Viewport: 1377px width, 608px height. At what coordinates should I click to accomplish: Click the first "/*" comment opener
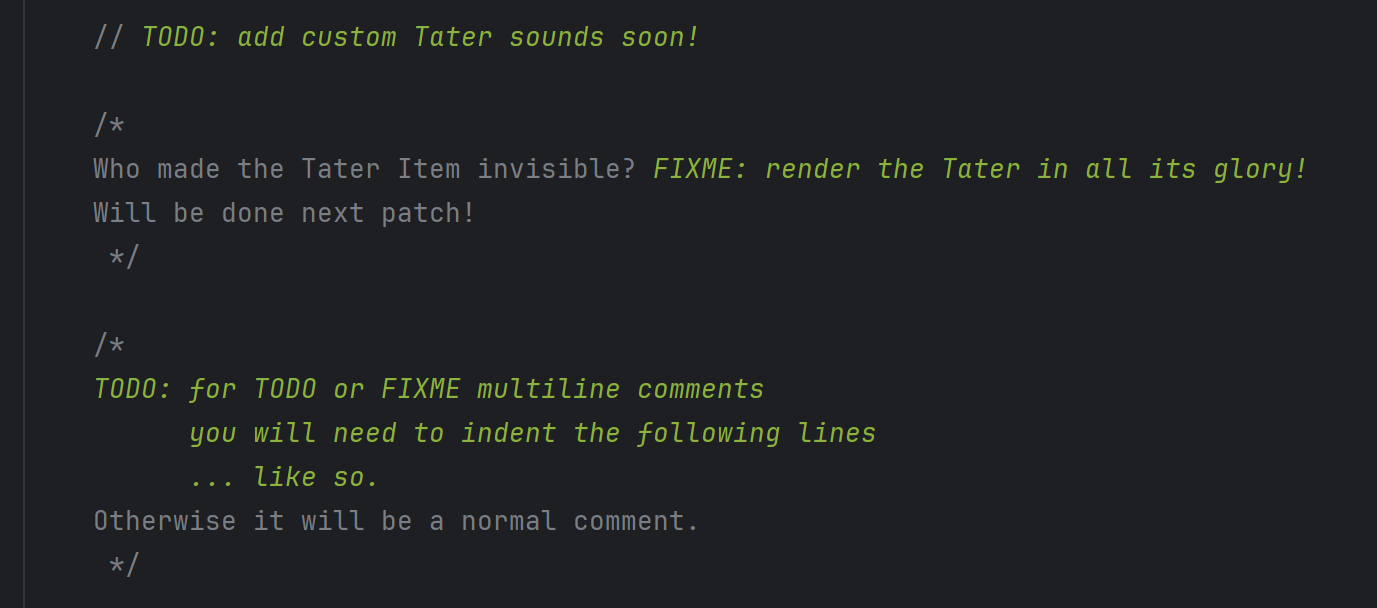click(x=109, y=125)
